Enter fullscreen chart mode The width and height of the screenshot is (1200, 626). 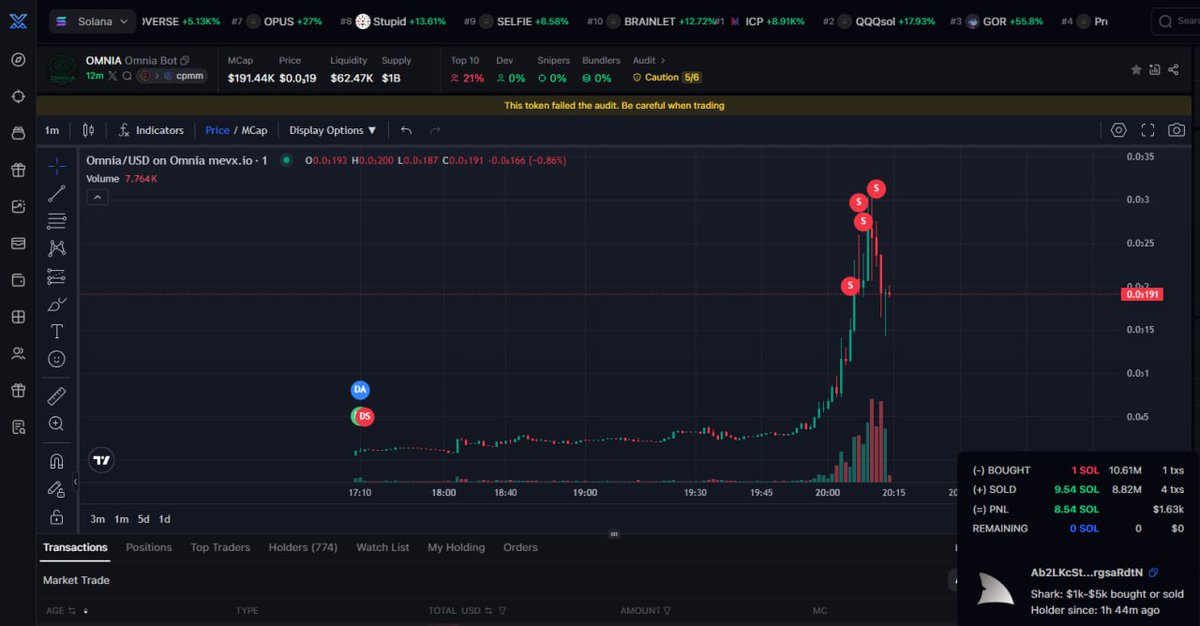[1148, 130]
